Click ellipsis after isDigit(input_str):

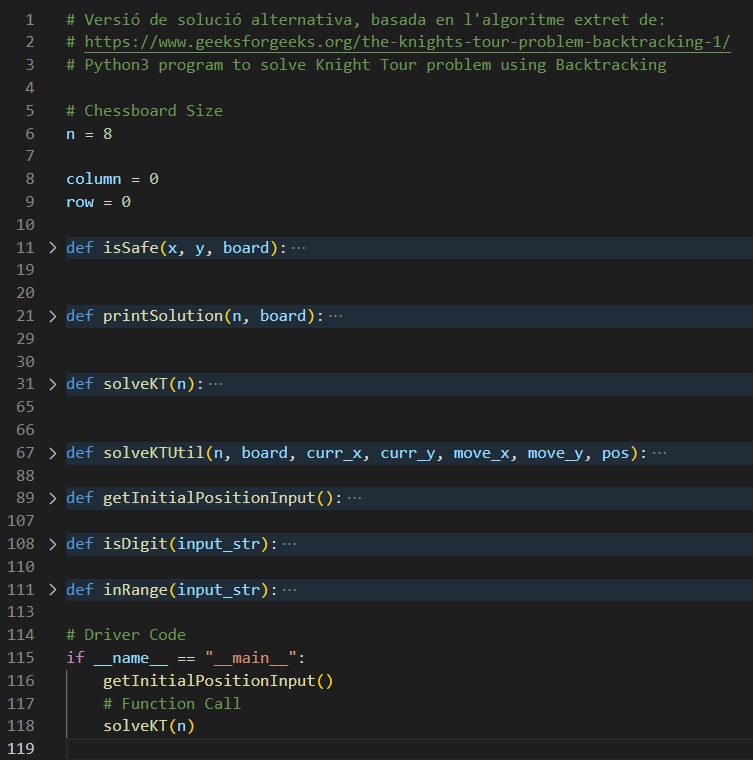pos(289,544)
